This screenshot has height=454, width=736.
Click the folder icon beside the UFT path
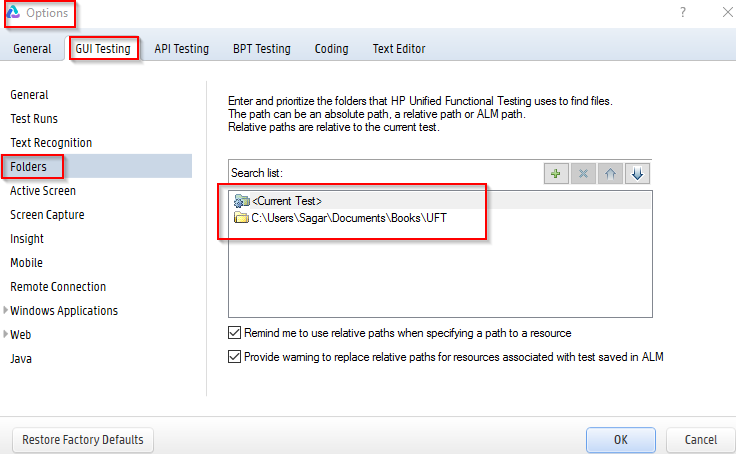(240, 218)
